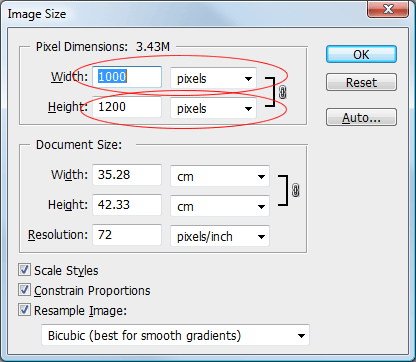The height and width of the screenshot is (362, 416).
Task: Click the Image Size title text
Action: (37, 14)
